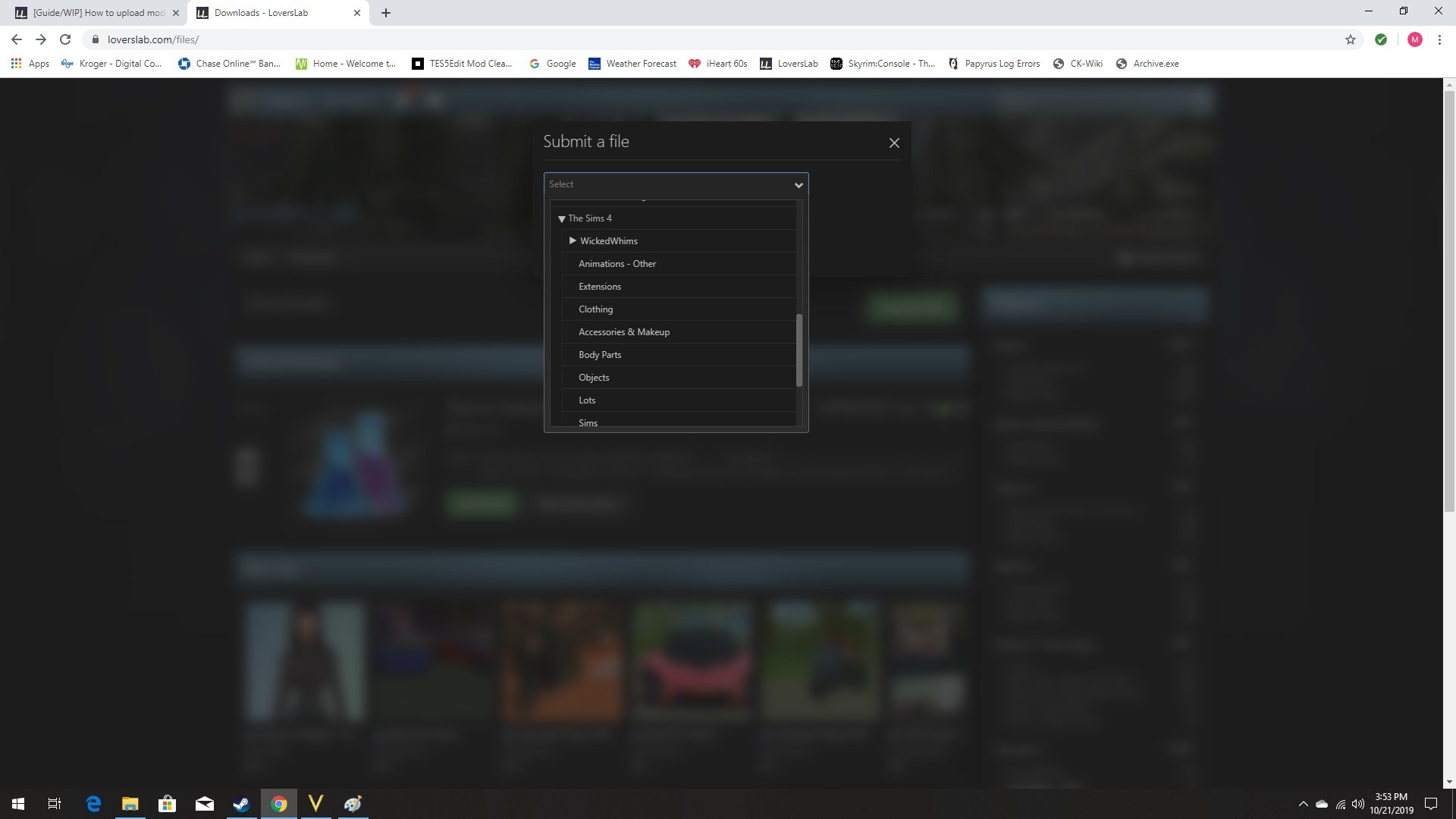The width and height of the screenshot is (1456, 819).
Task: Open the Chrome three-dot menu
Action: [1439, 39]
